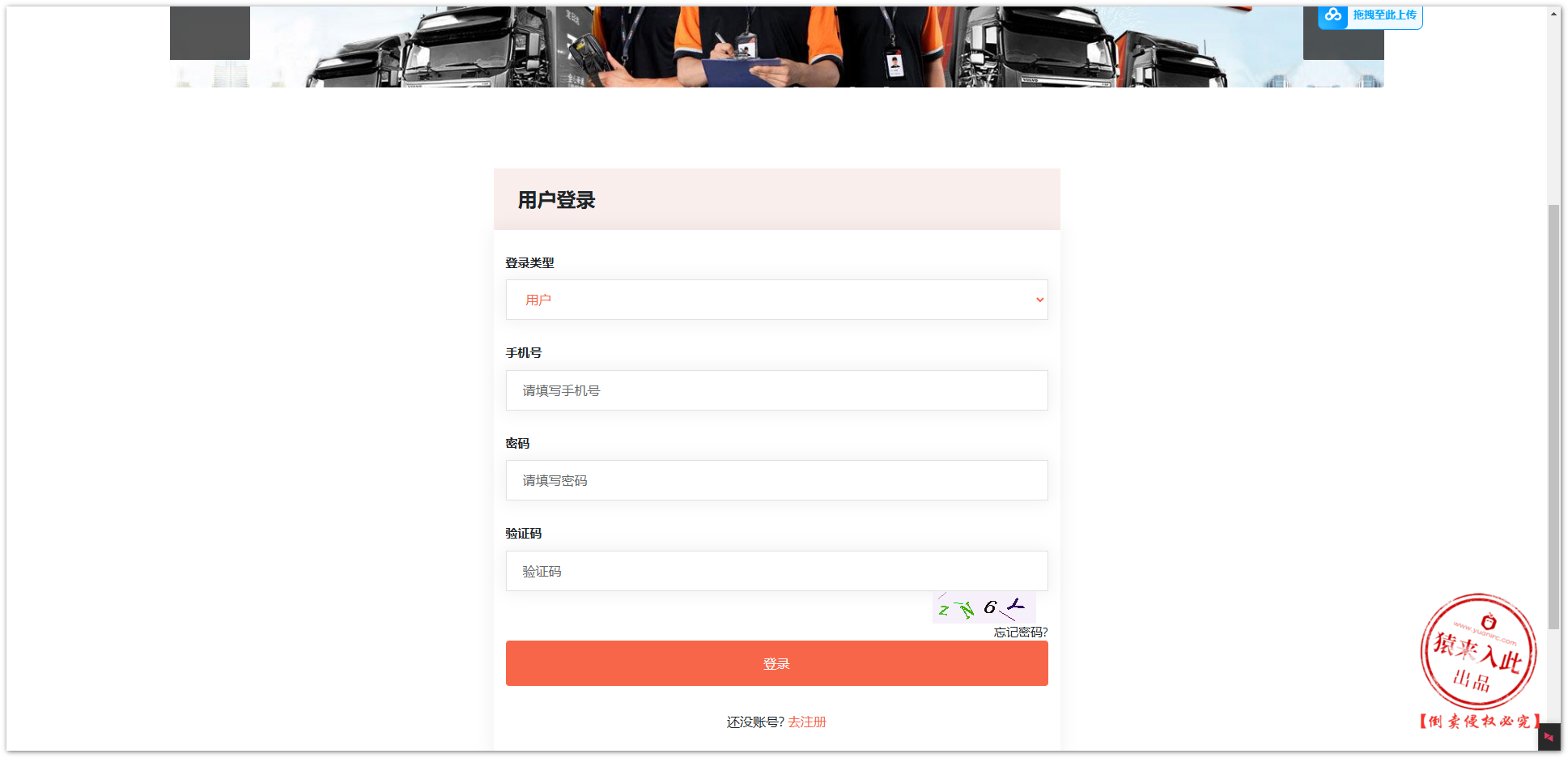This screenshot has width=1568, height=758.
Task: Click the 登录类型 label
Action: pos(529,263)
